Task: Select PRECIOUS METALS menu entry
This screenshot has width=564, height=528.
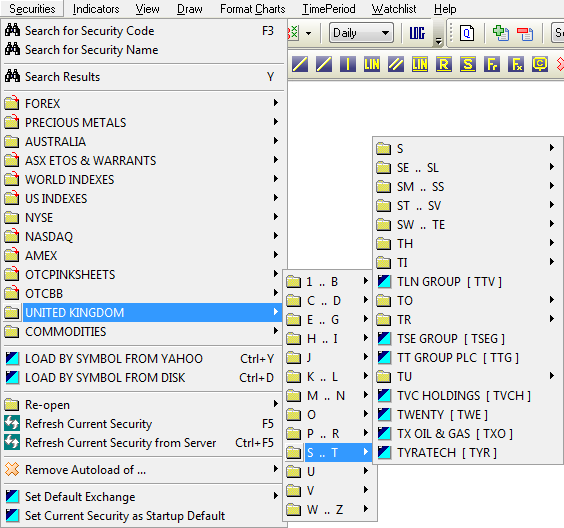Action: click(x=143, y=122)
